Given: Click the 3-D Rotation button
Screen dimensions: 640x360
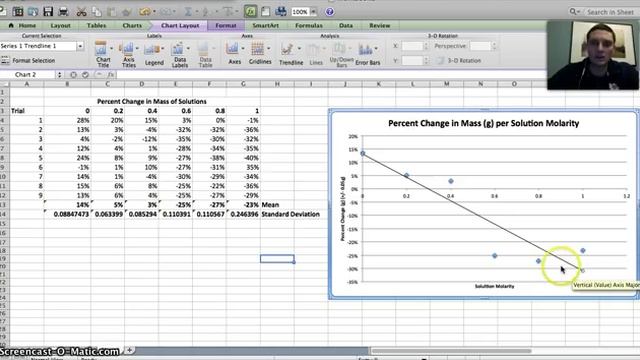Looking at the screenshot, I should click(459, 60).
